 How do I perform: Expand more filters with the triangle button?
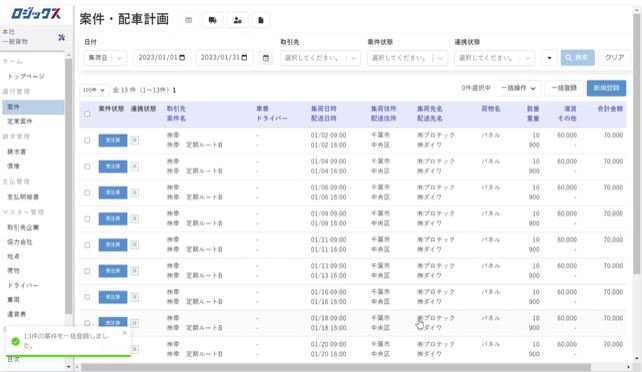[549, 58]
